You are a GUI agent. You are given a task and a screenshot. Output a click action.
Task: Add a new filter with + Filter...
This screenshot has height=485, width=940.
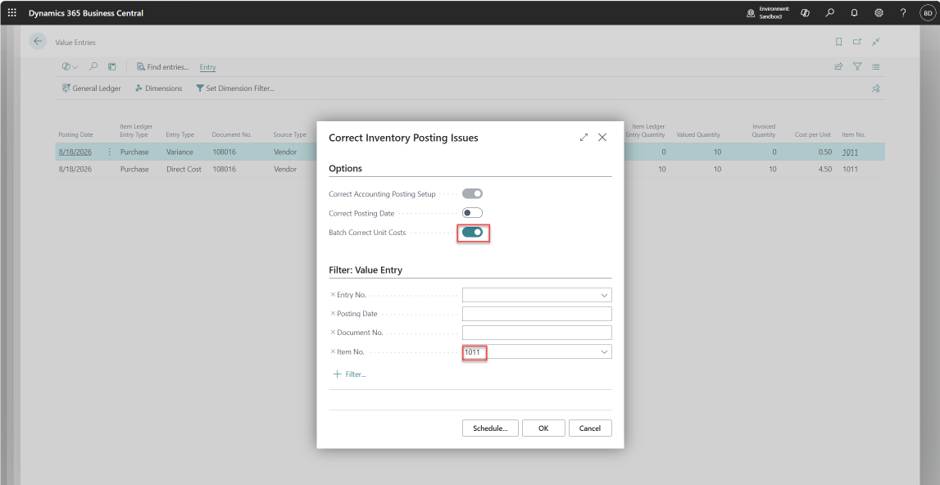pyautogui.click(x=349, y=374)
